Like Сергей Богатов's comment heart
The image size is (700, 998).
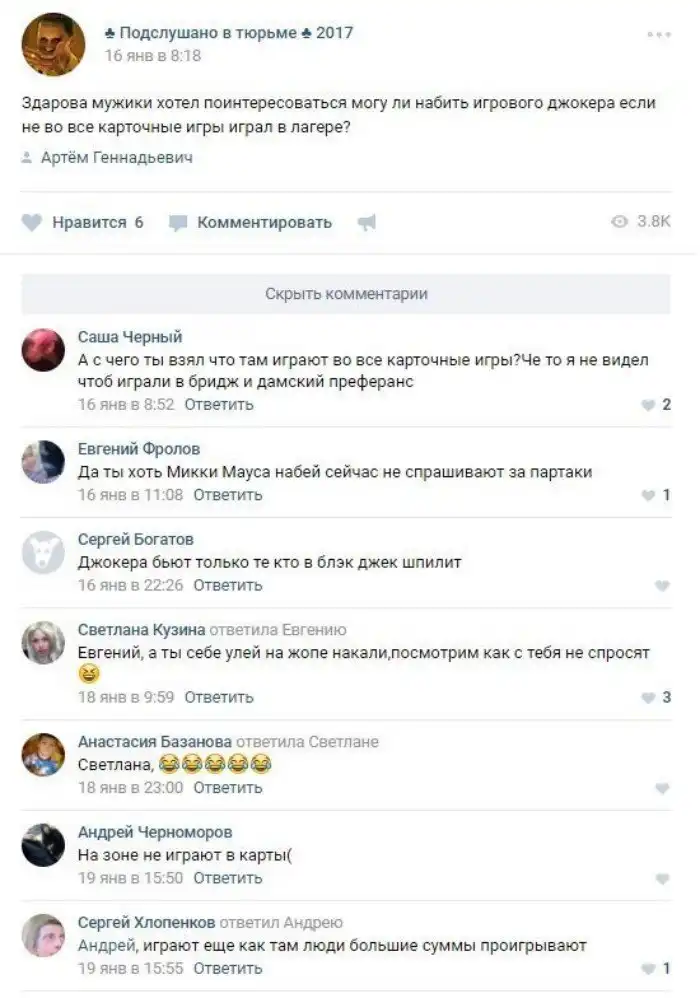click(x=662, y=586)
